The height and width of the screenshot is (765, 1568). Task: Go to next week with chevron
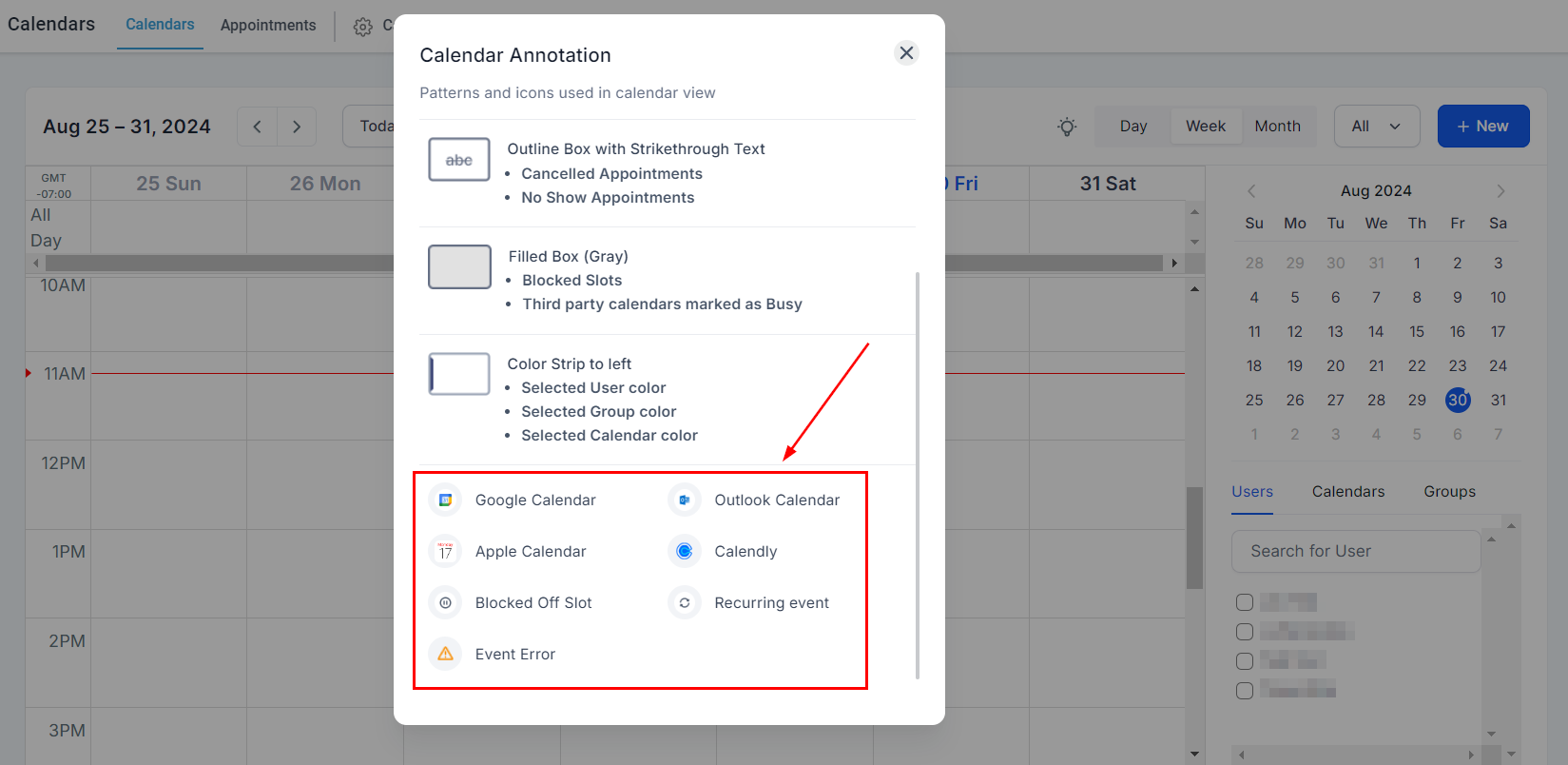pos(297,127)
